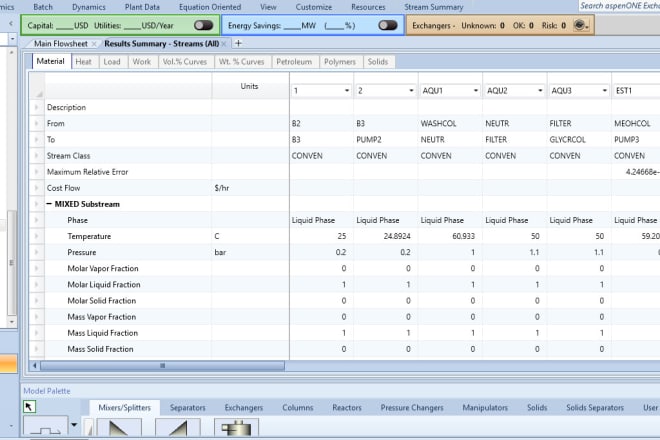
Task: Show Separators in Model Palette
Action: 188,408
